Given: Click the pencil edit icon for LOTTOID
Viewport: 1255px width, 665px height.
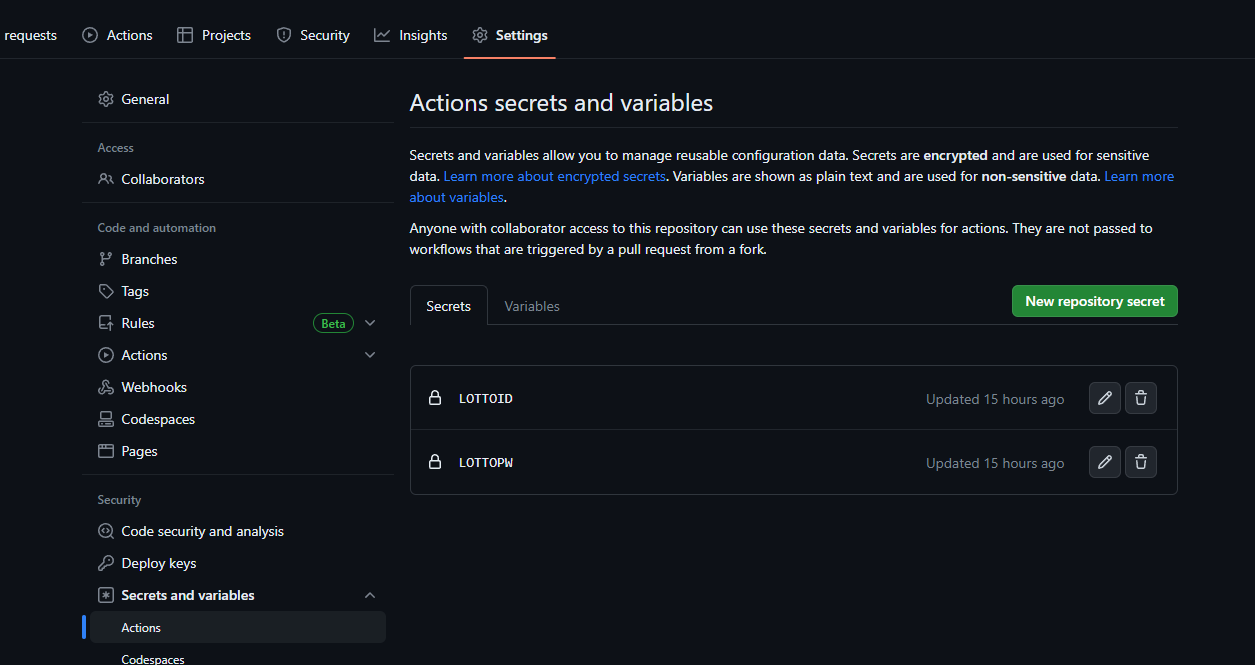Looking at the screenshot, I should (1104, 399).
